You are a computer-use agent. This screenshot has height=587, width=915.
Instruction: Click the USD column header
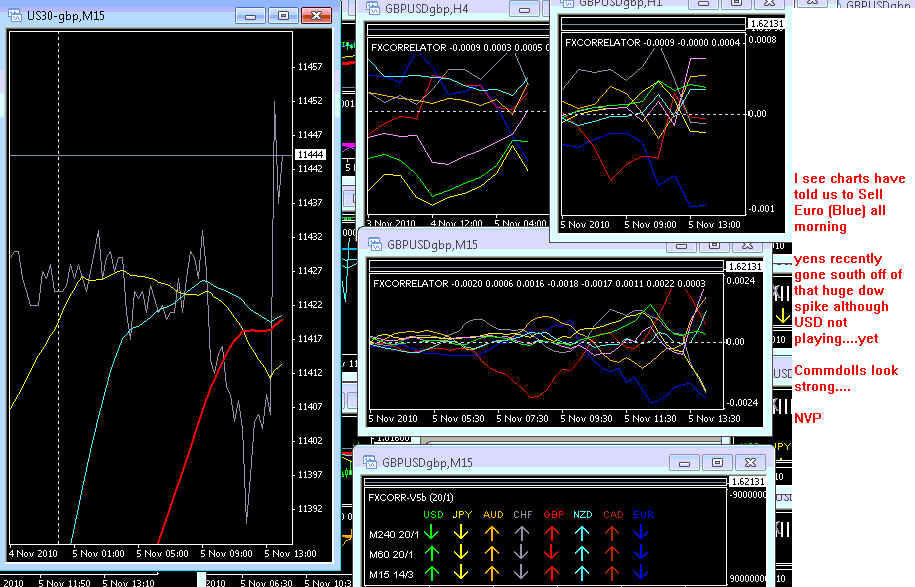433,515
